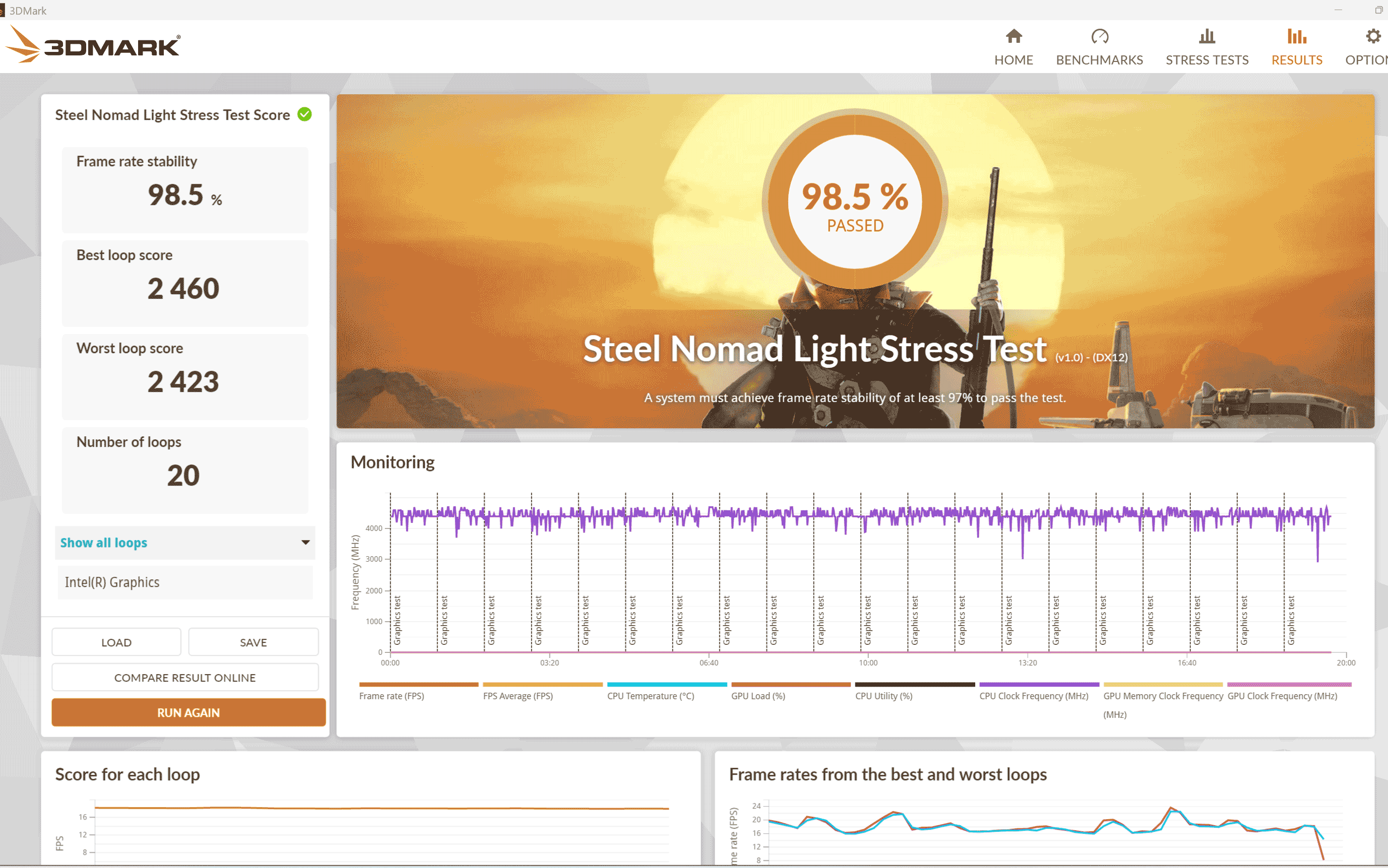The image size is (1388, 868).
Task: Toggle the GPU Load (%) legend series
Action: [758, 696]
